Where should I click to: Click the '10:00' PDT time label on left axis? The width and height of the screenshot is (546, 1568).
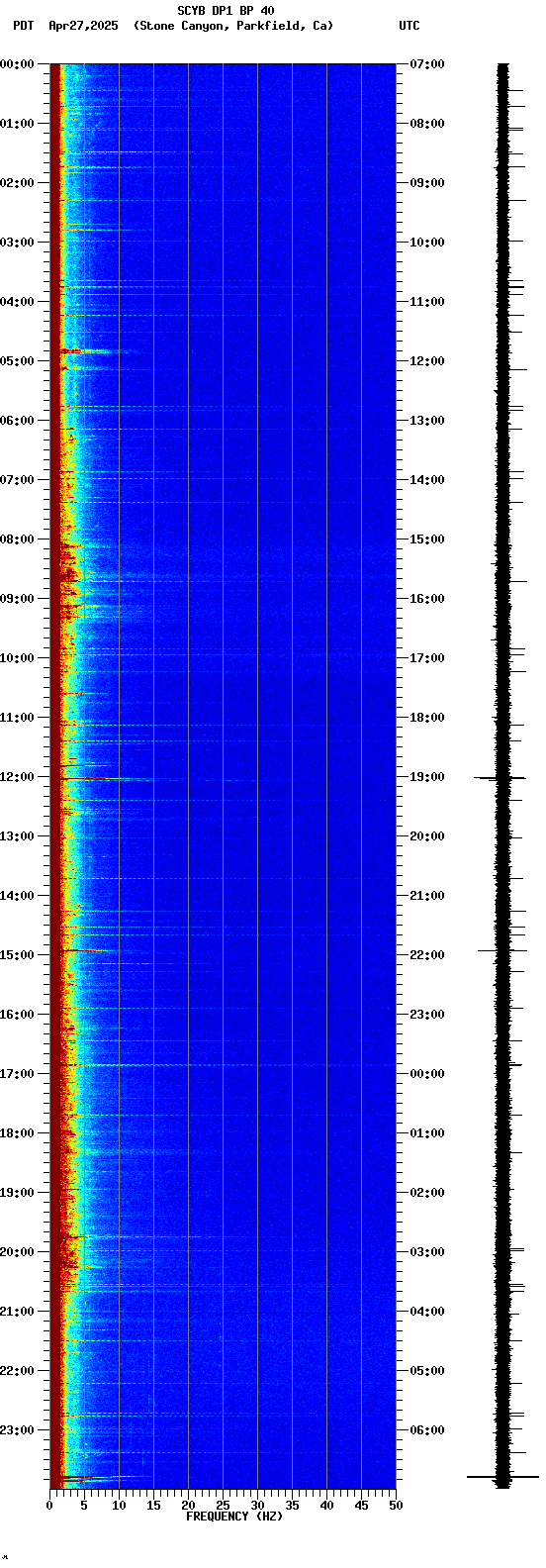[x=17, y=658]
